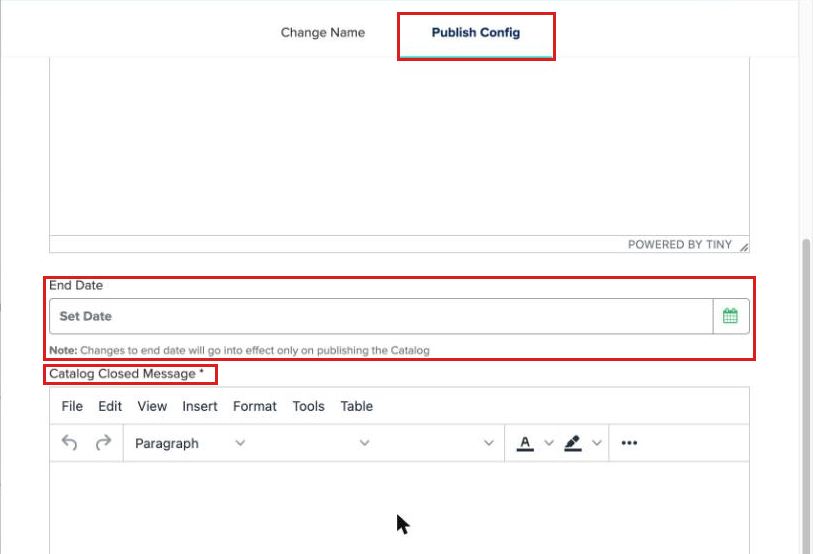The height and width of the screenshot is (554, 813).
Task: Click the vertical scrollbar thumb
Action: [x=805, y=395]
